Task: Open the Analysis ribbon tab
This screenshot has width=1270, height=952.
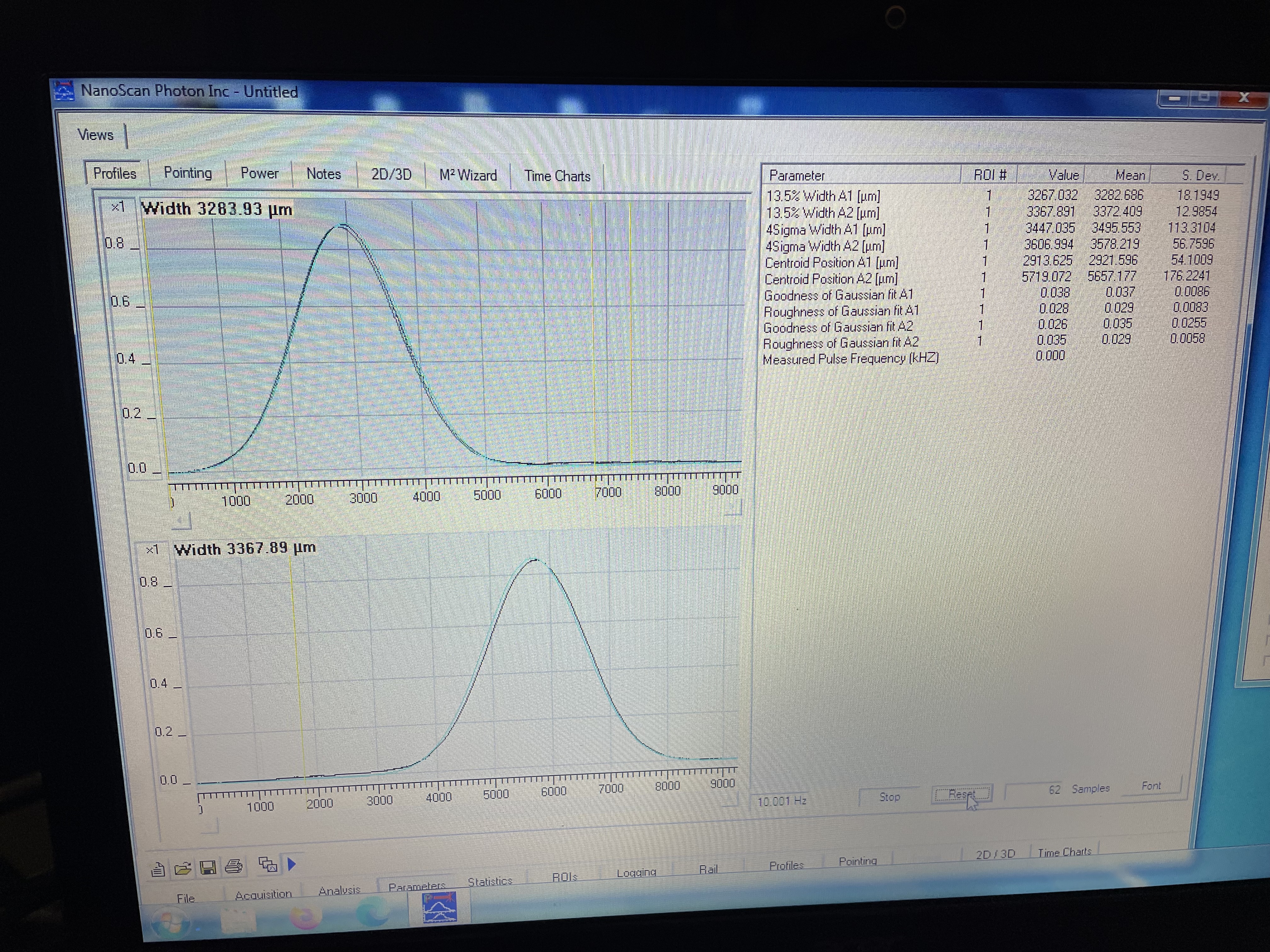Action: coord(339,890)
